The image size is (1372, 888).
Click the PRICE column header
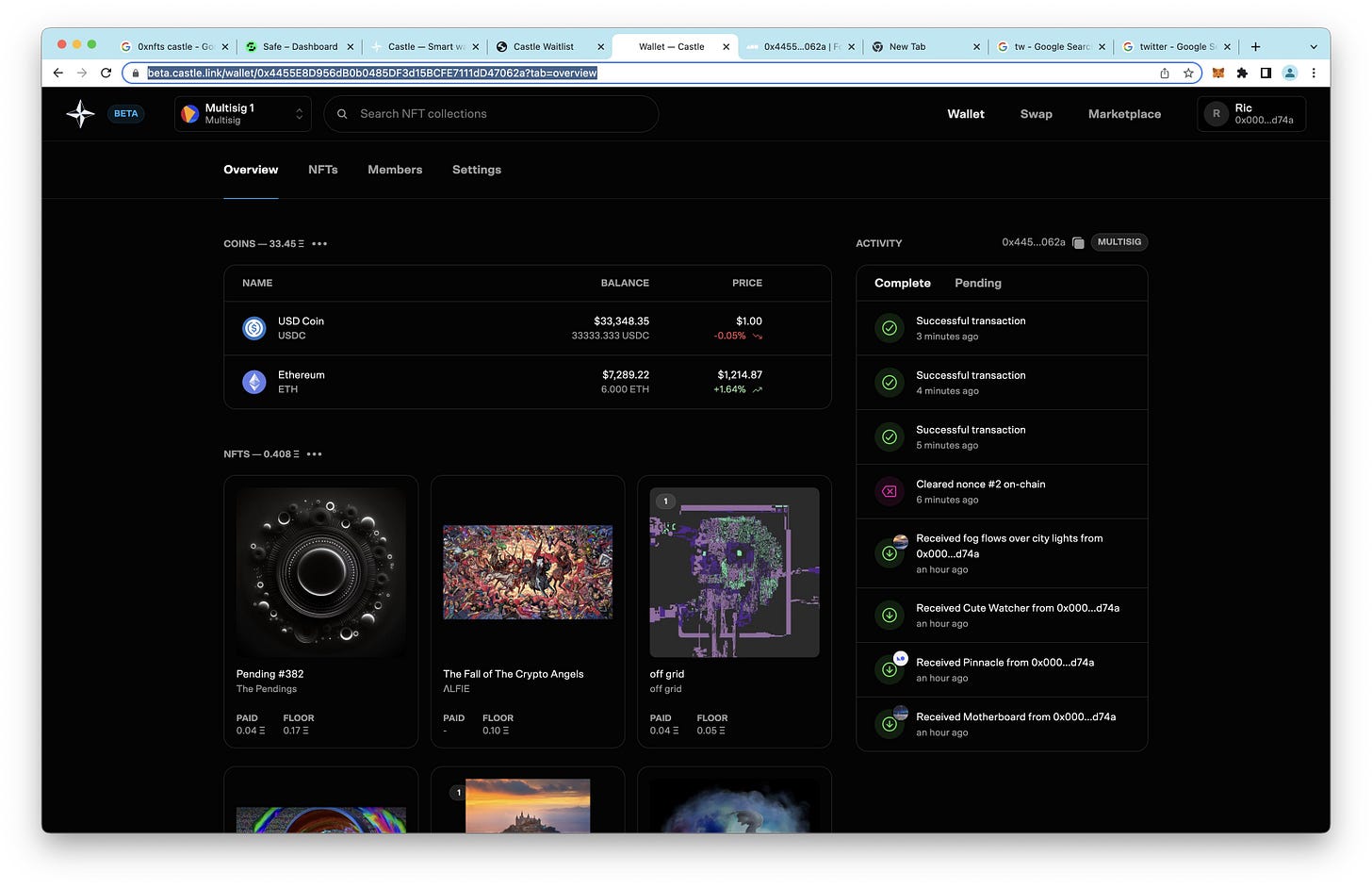(747, 283)
